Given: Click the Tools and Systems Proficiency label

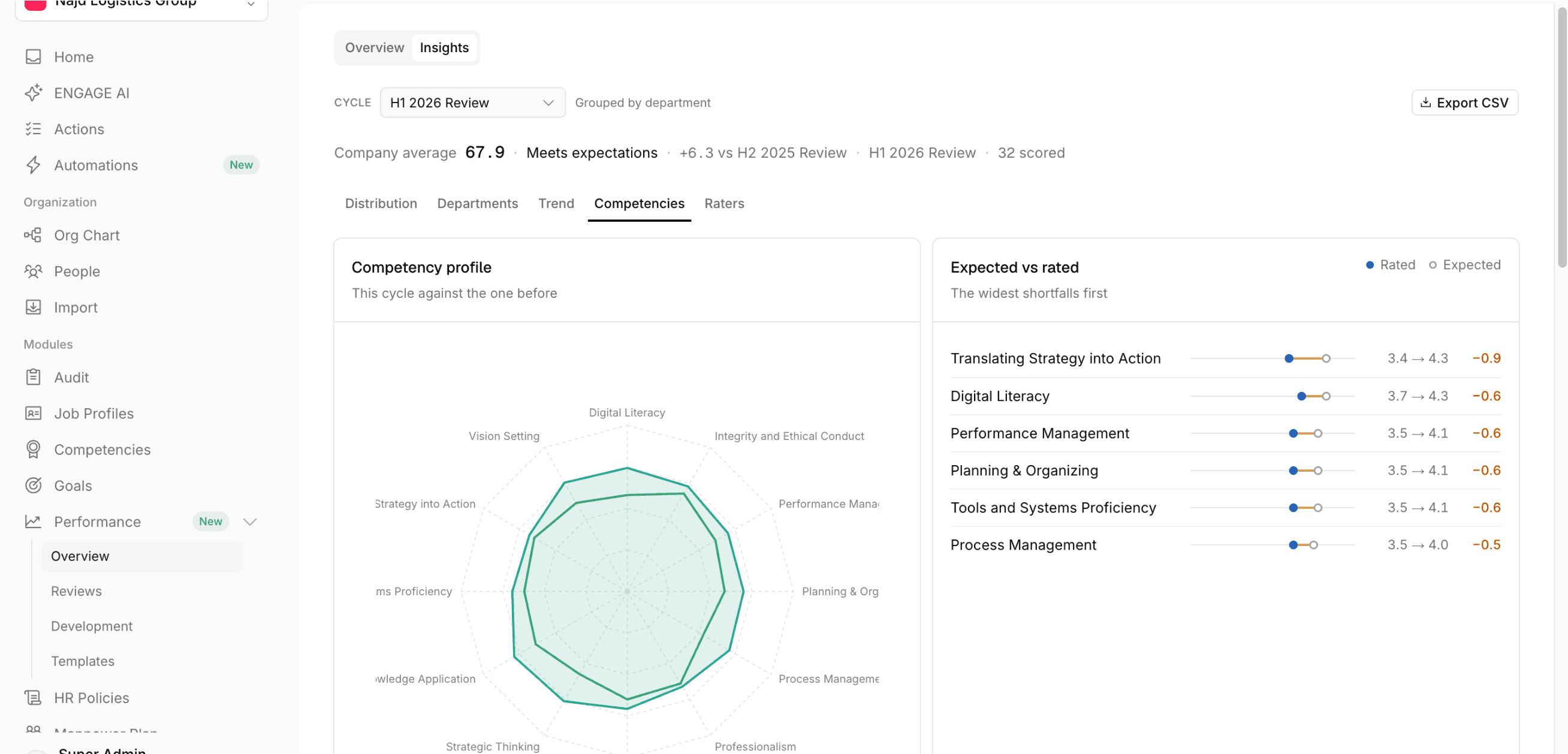Looking at the screenshot, I should 1053,508.
